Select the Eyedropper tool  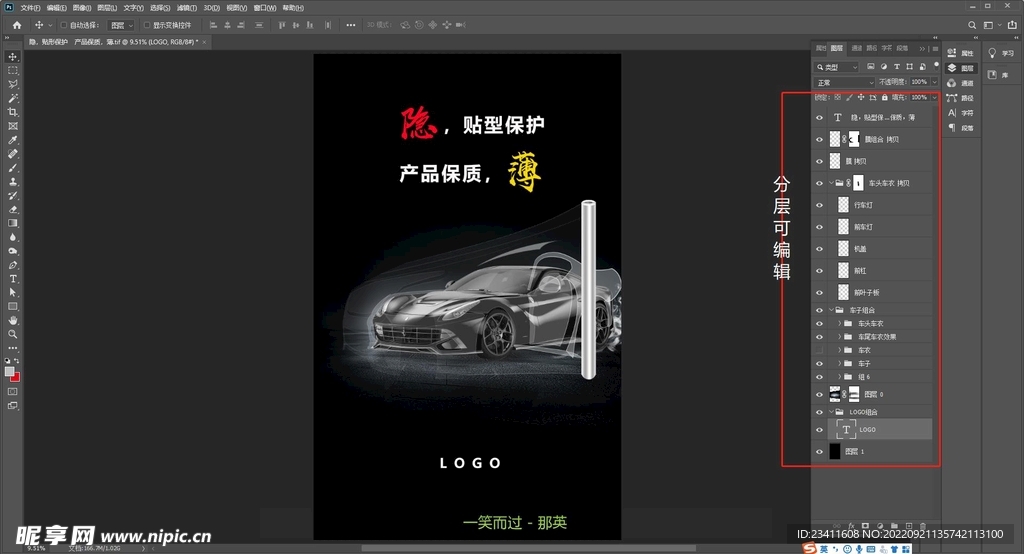(x=12, y=140)
